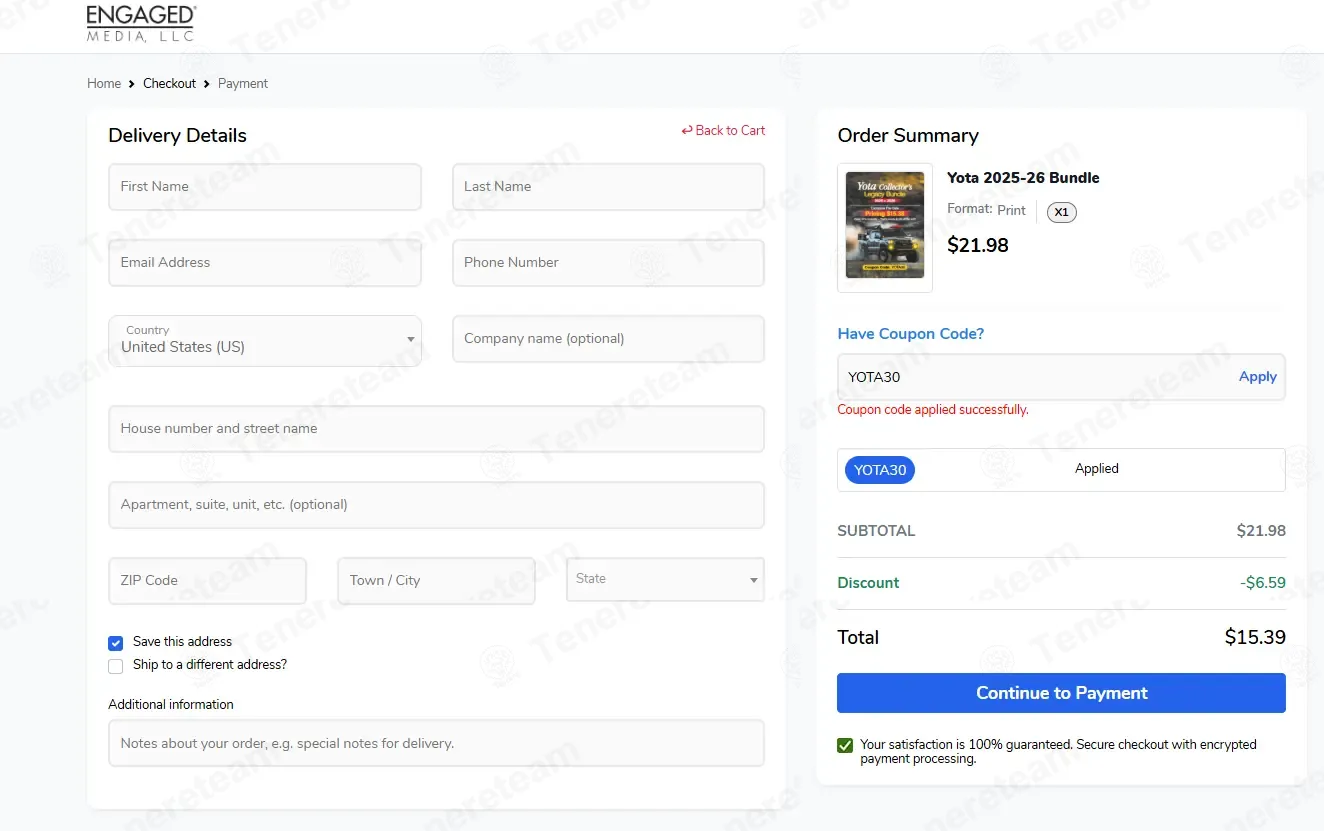Uncheck Save this address checkbox
Screen dimensions: 1324x831
click(116, 643)
